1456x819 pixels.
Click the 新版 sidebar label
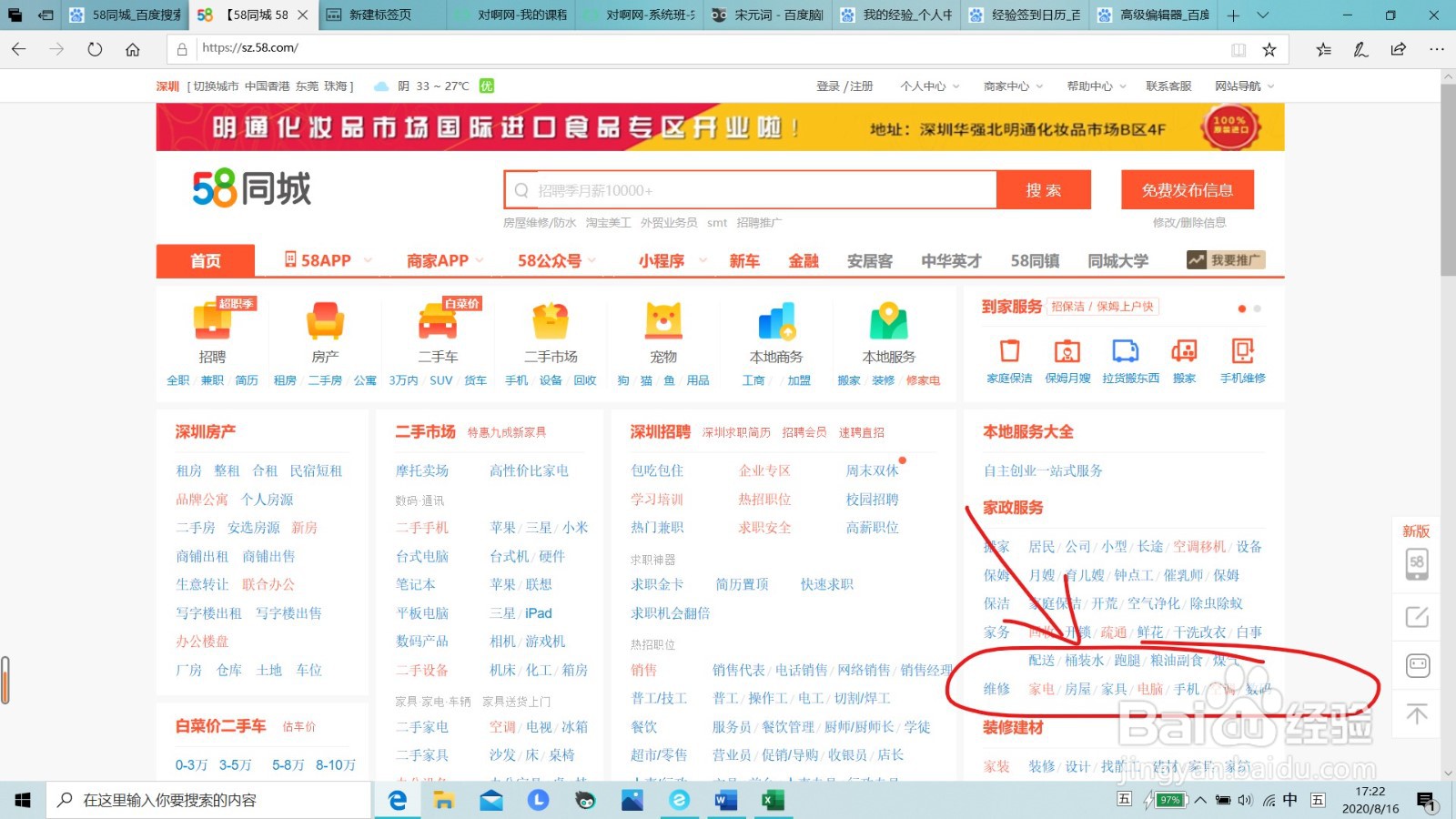point(1416,531)
